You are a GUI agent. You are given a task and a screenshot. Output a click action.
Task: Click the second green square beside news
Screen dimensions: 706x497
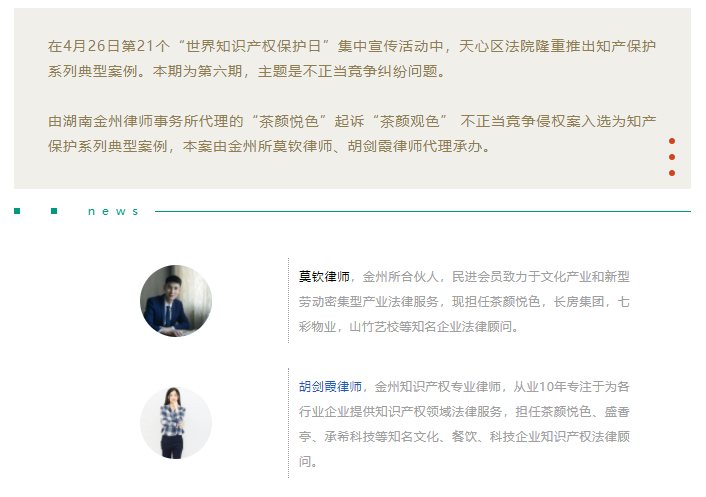54,211
